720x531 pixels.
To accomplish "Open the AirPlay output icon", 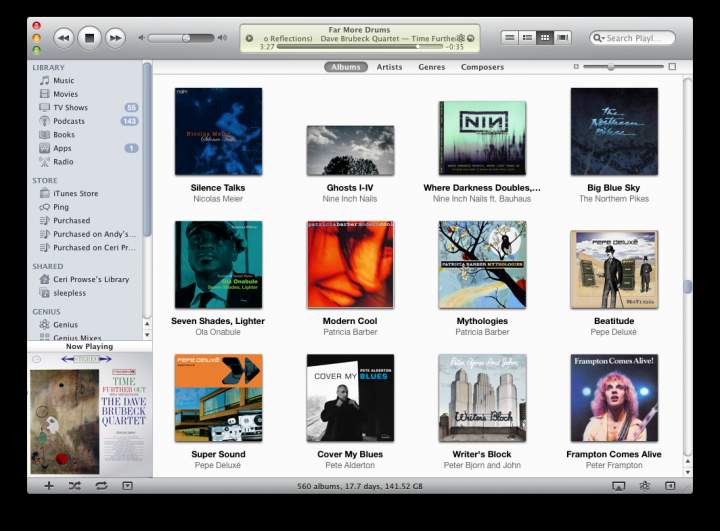I will click(619, 486).
